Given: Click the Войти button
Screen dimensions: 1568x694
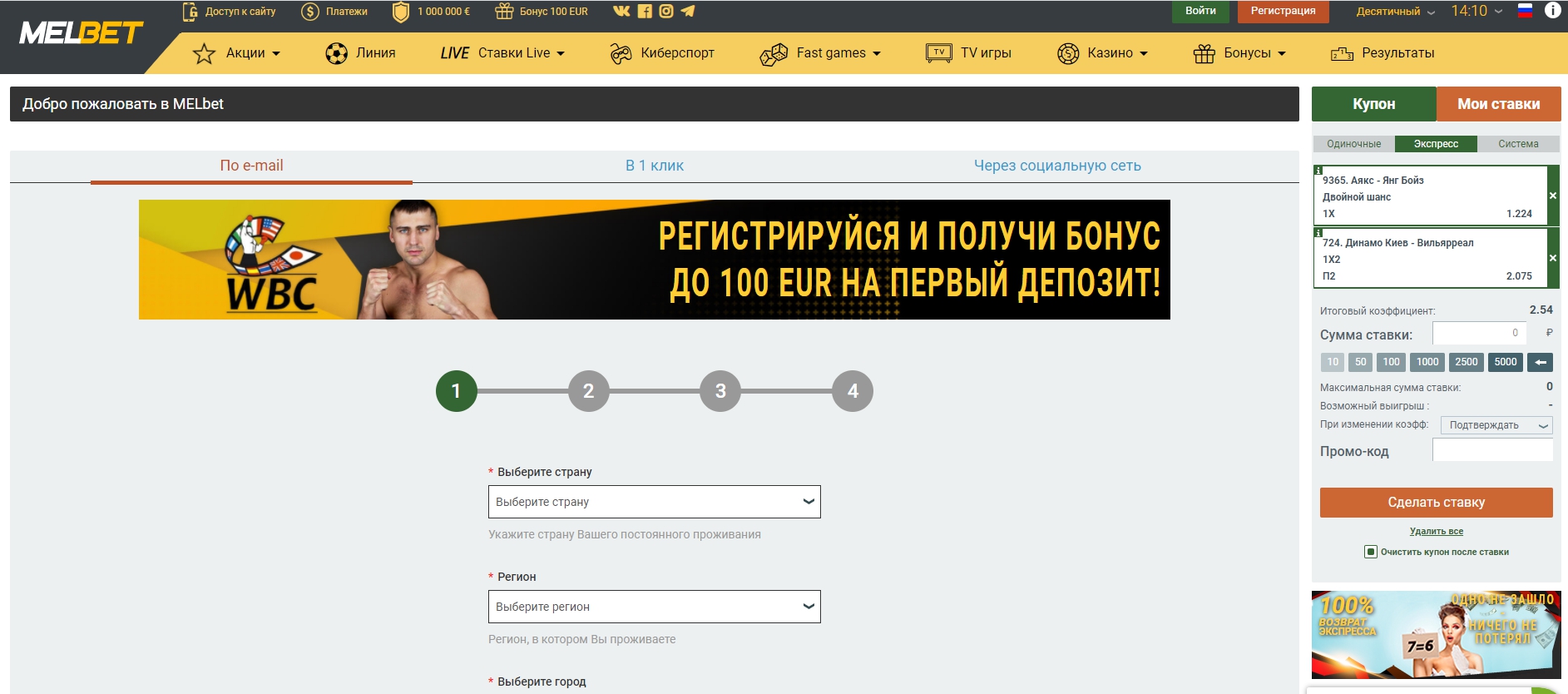Looking at the screenshot, I should click(1200, 11).
